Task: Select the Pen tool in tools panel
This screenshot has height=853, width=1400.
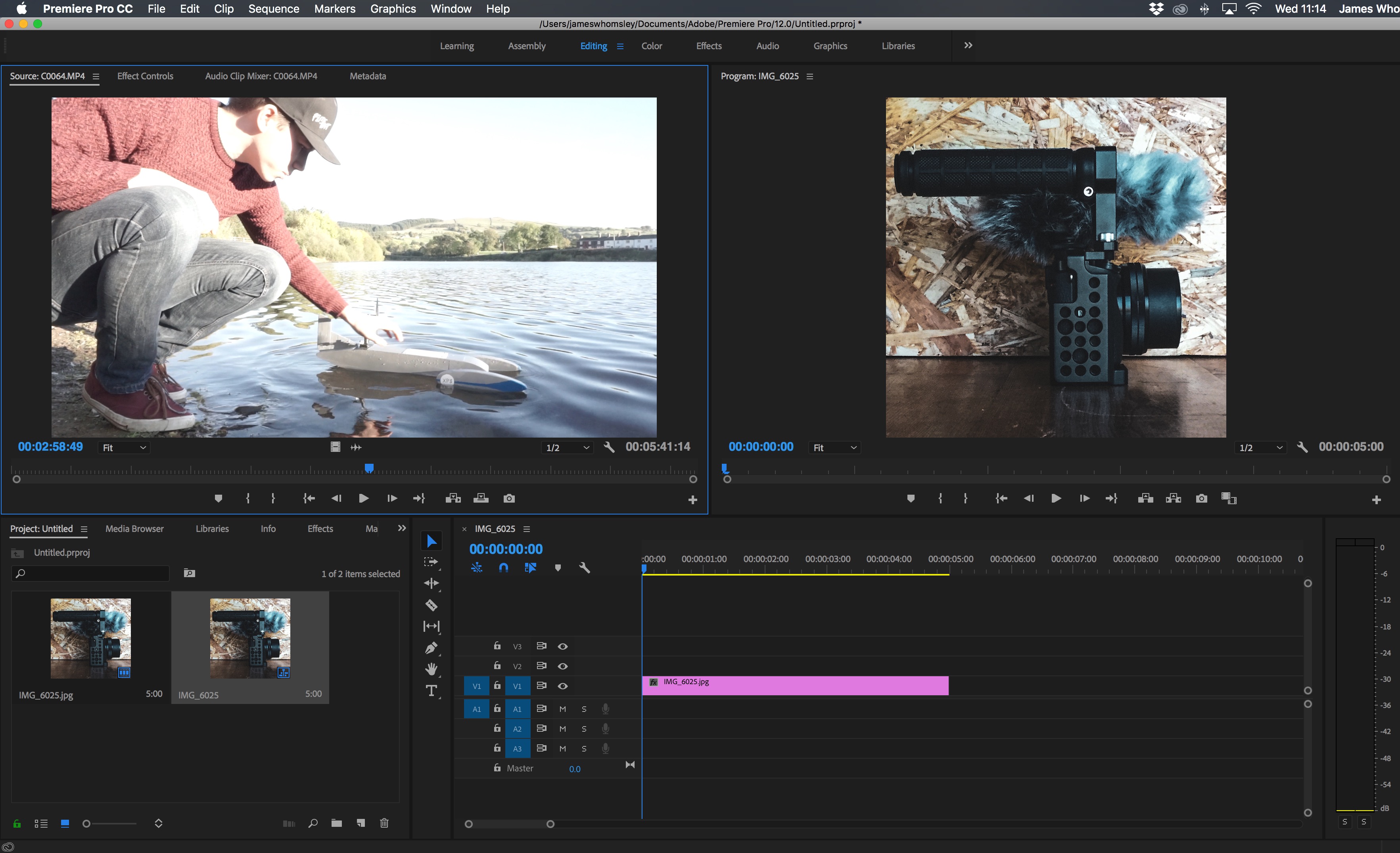Action: click(431, 647)
